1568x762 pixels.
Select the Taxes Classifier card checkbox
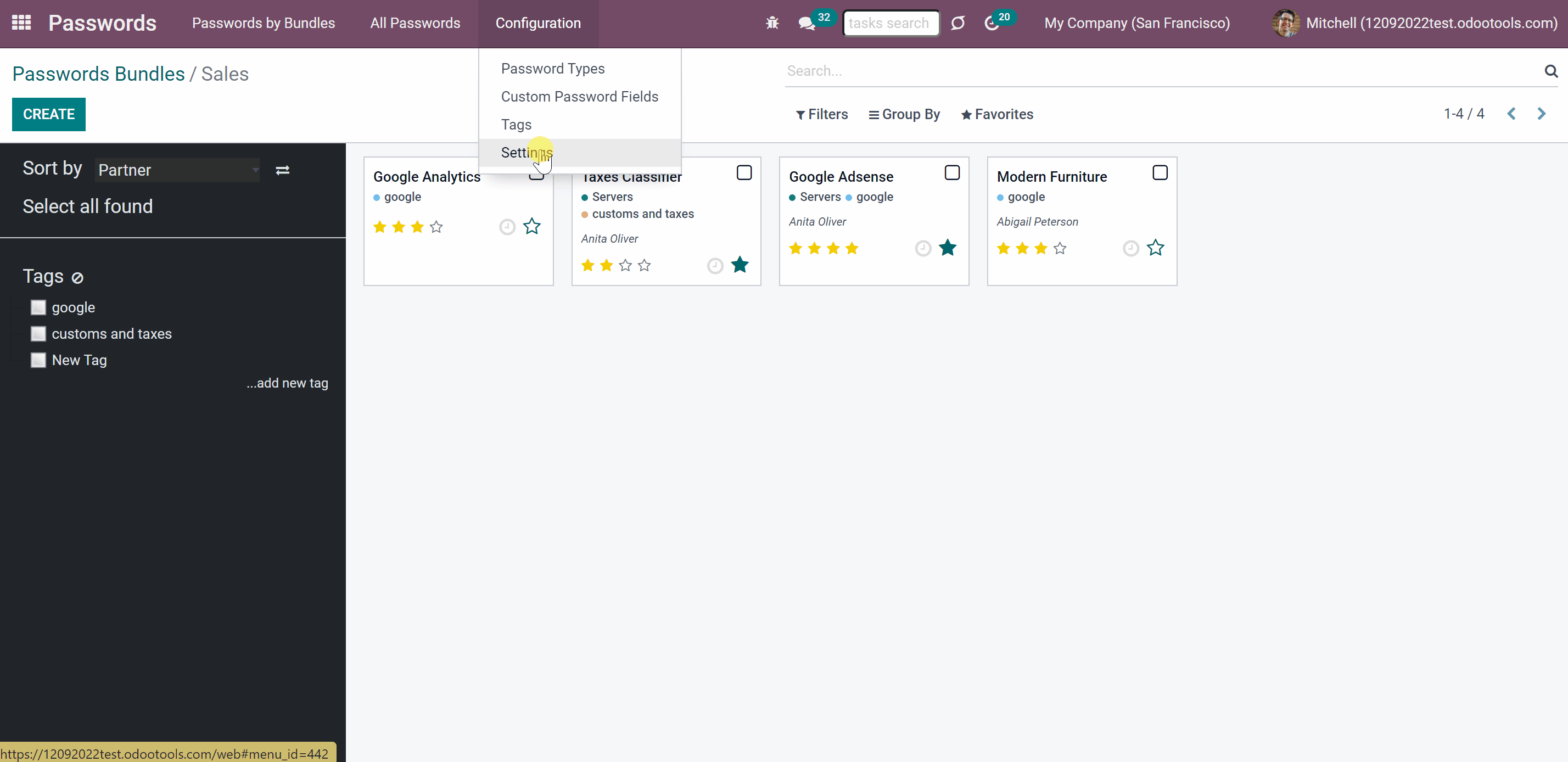click(744, 173)
